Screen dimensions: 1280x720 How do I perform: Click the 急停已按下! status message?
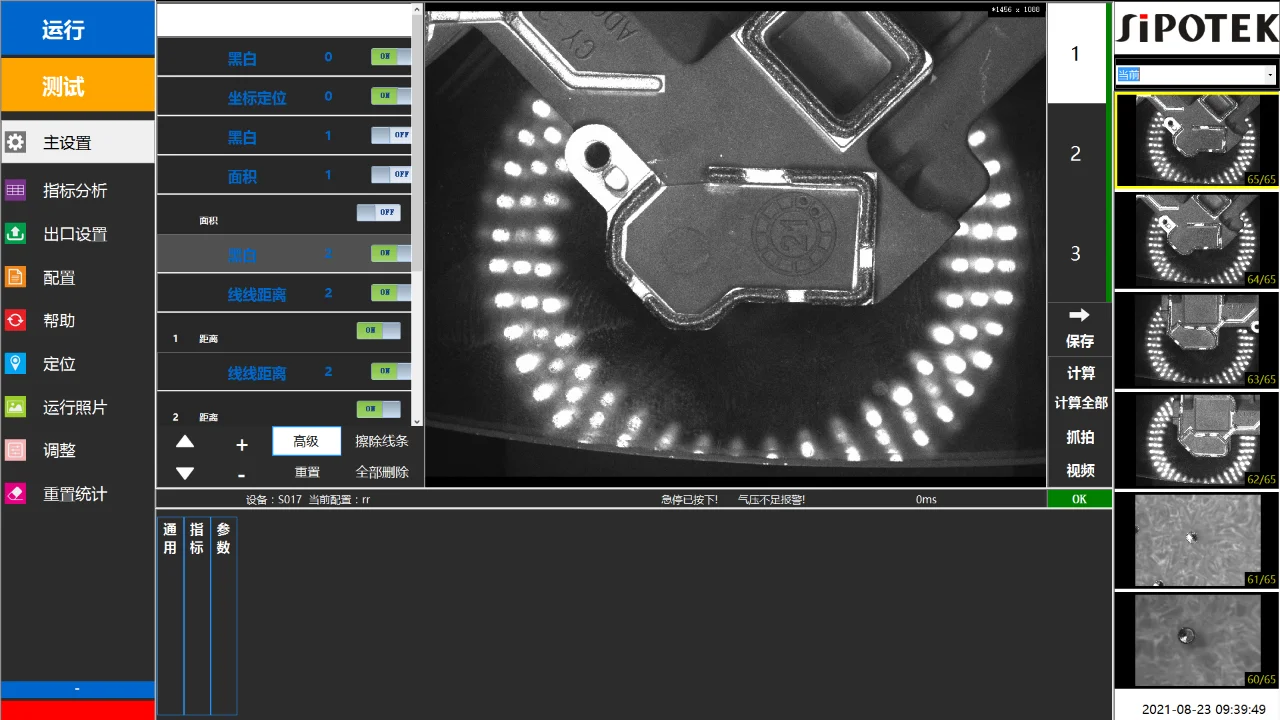click(689, 499)
